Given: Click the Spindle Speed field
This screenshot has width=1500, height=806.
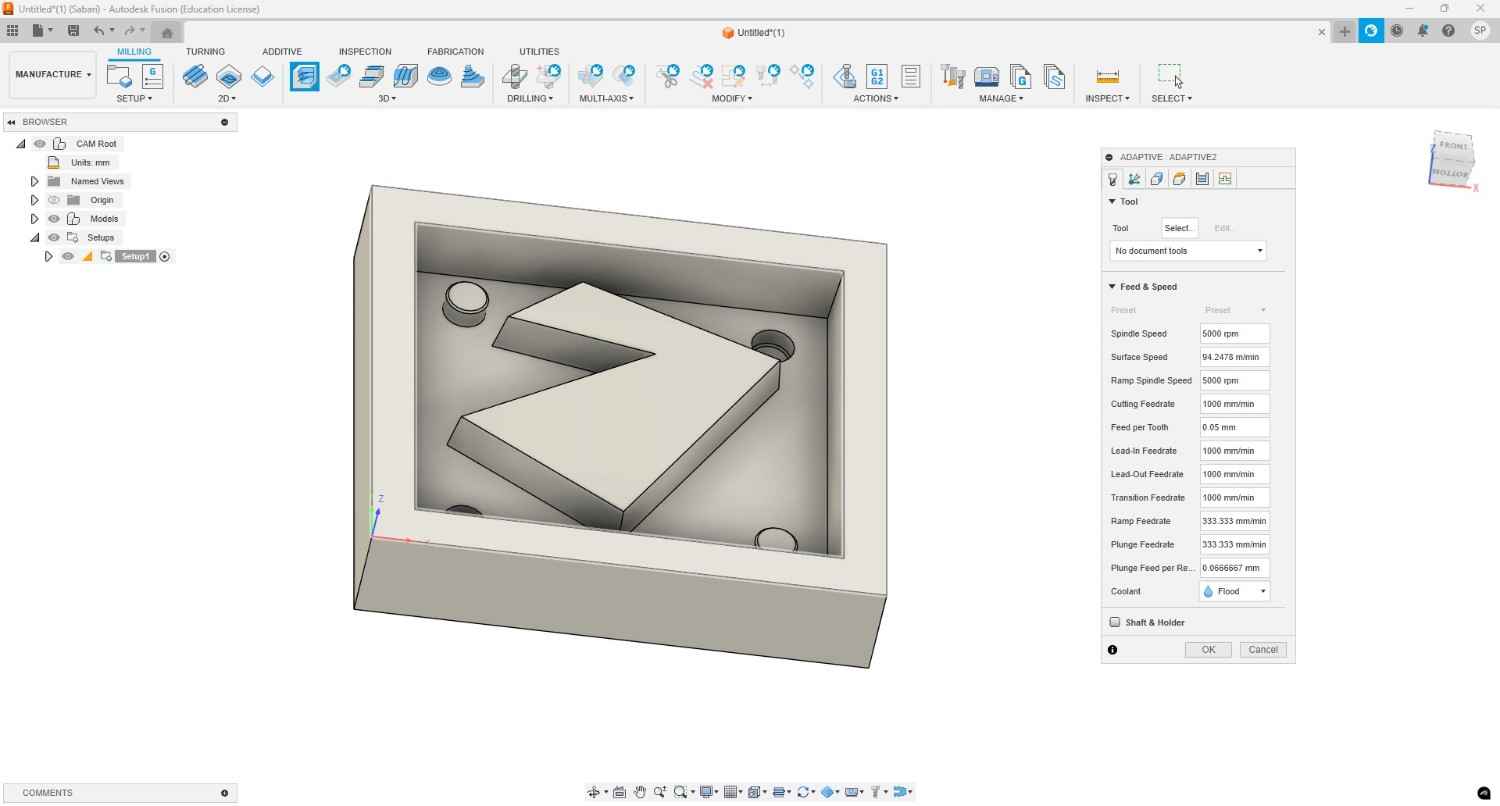Looking at the screenshot, I should pos(1234,334).
